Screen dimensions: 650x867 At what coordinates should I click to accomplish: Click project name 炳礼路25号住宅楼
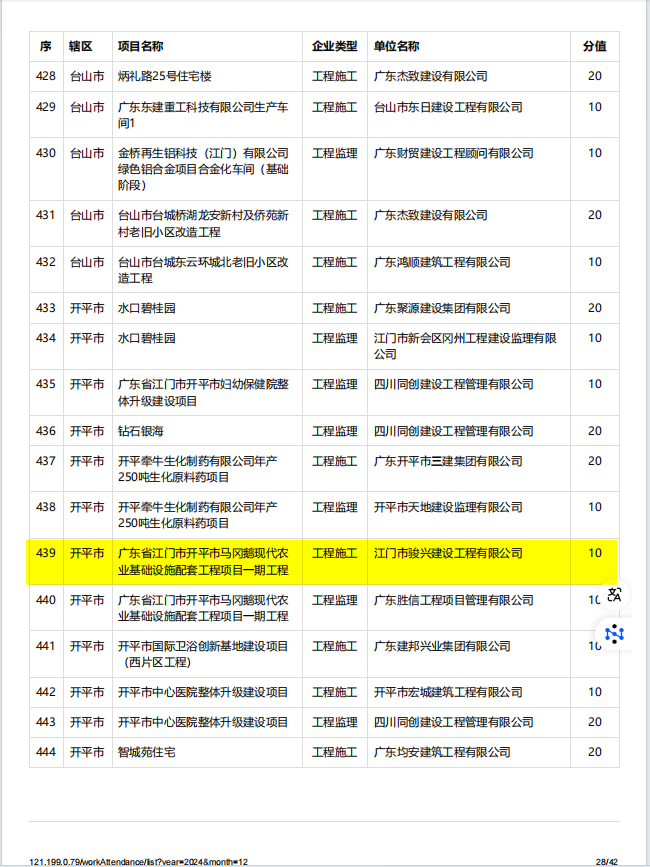pyautogui.click(x=165, y=76)
